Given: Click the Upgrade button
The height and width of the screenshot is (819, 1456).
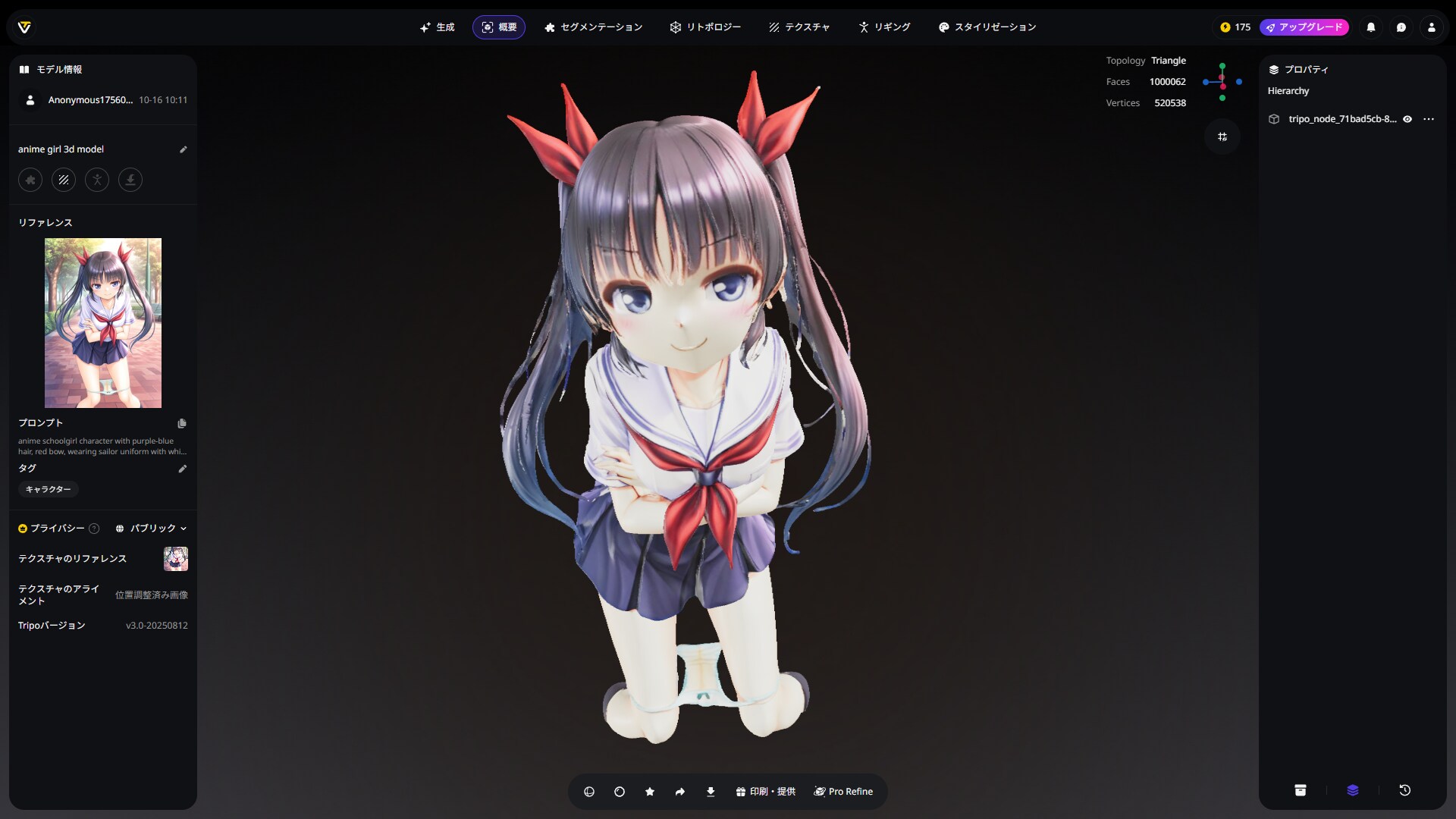Looking at the screenshot, I should point(1304,27).
